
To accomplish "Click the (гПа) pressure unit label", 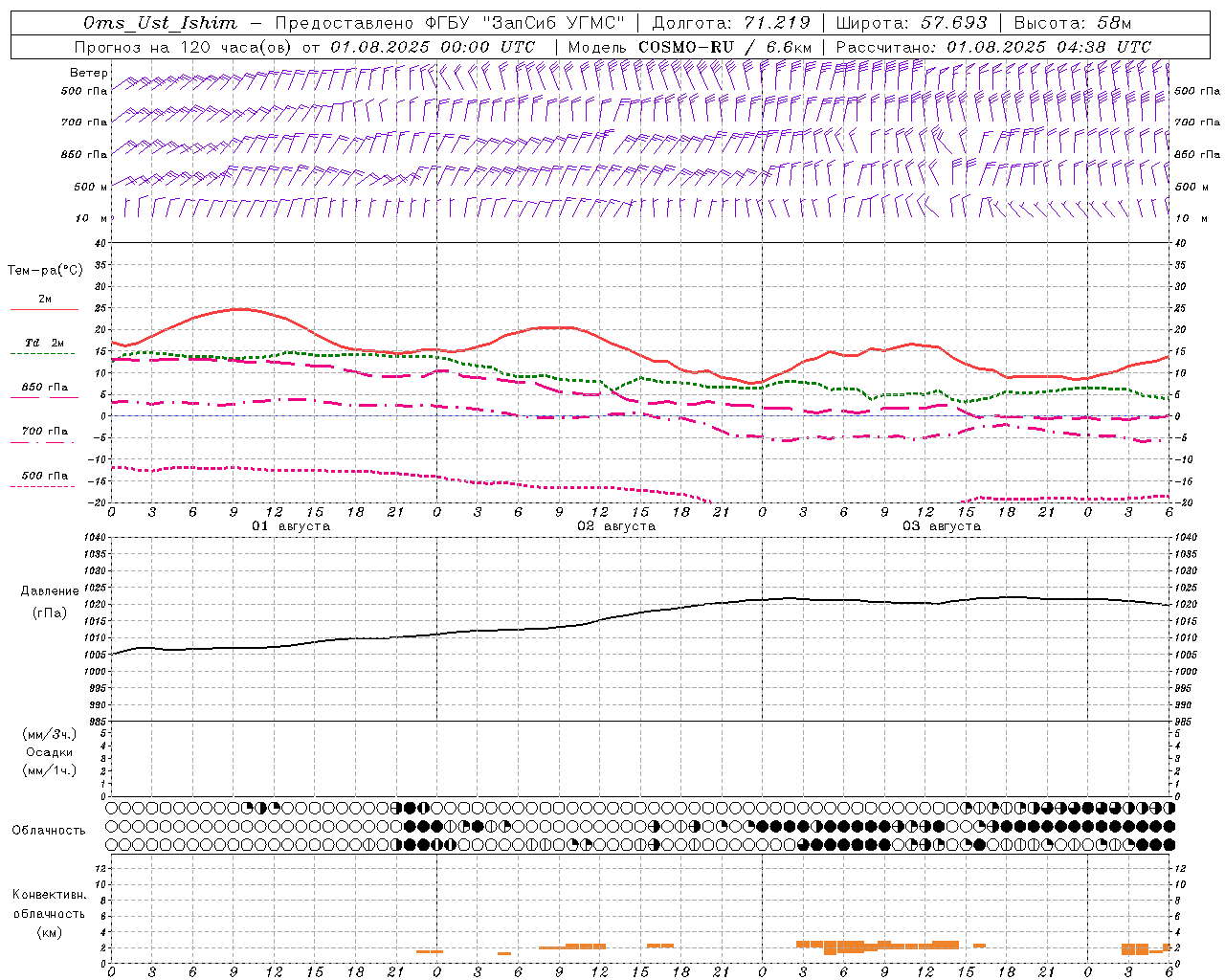I will 50,612.
